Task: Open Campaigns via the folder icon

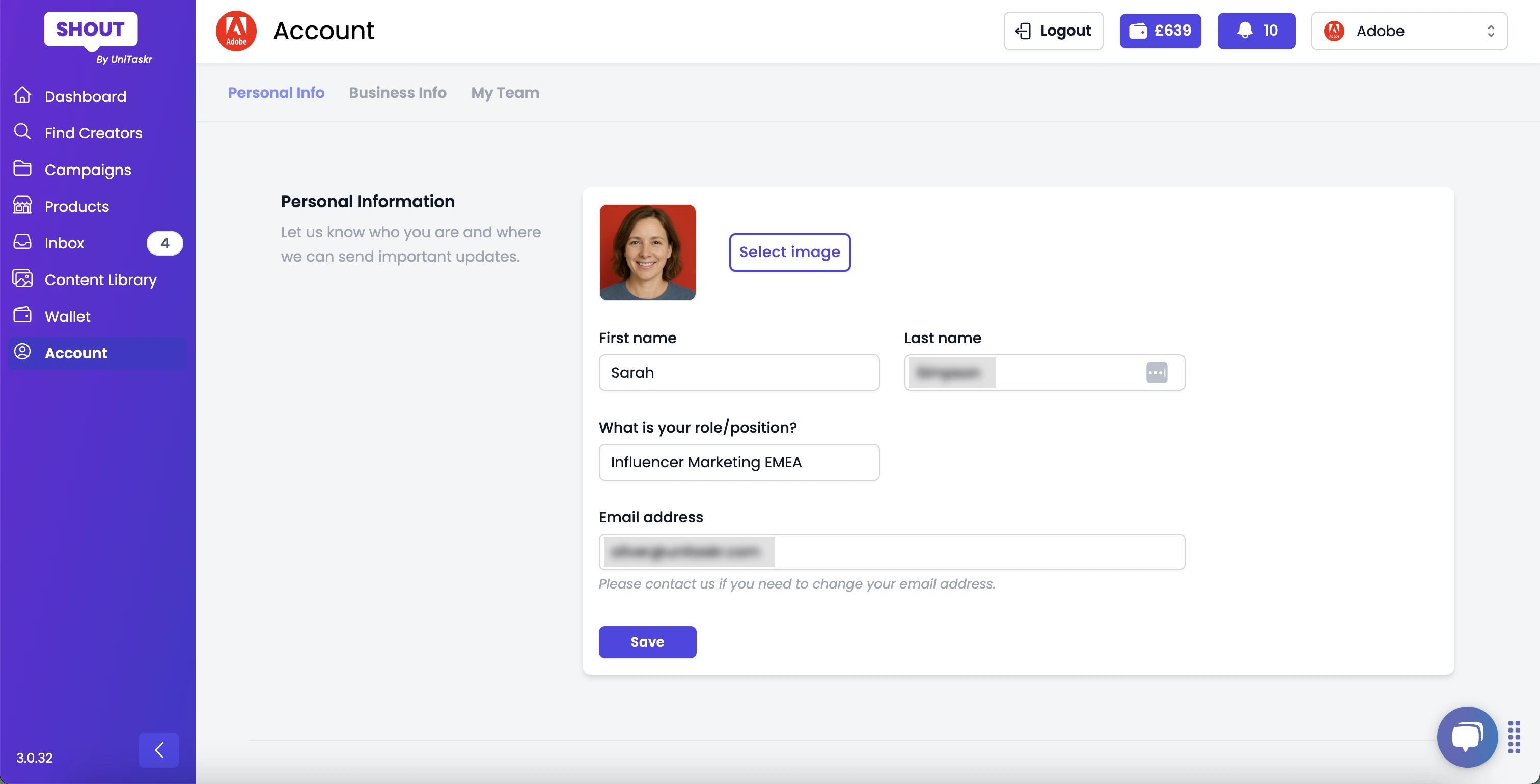Action: pos(22,169)
